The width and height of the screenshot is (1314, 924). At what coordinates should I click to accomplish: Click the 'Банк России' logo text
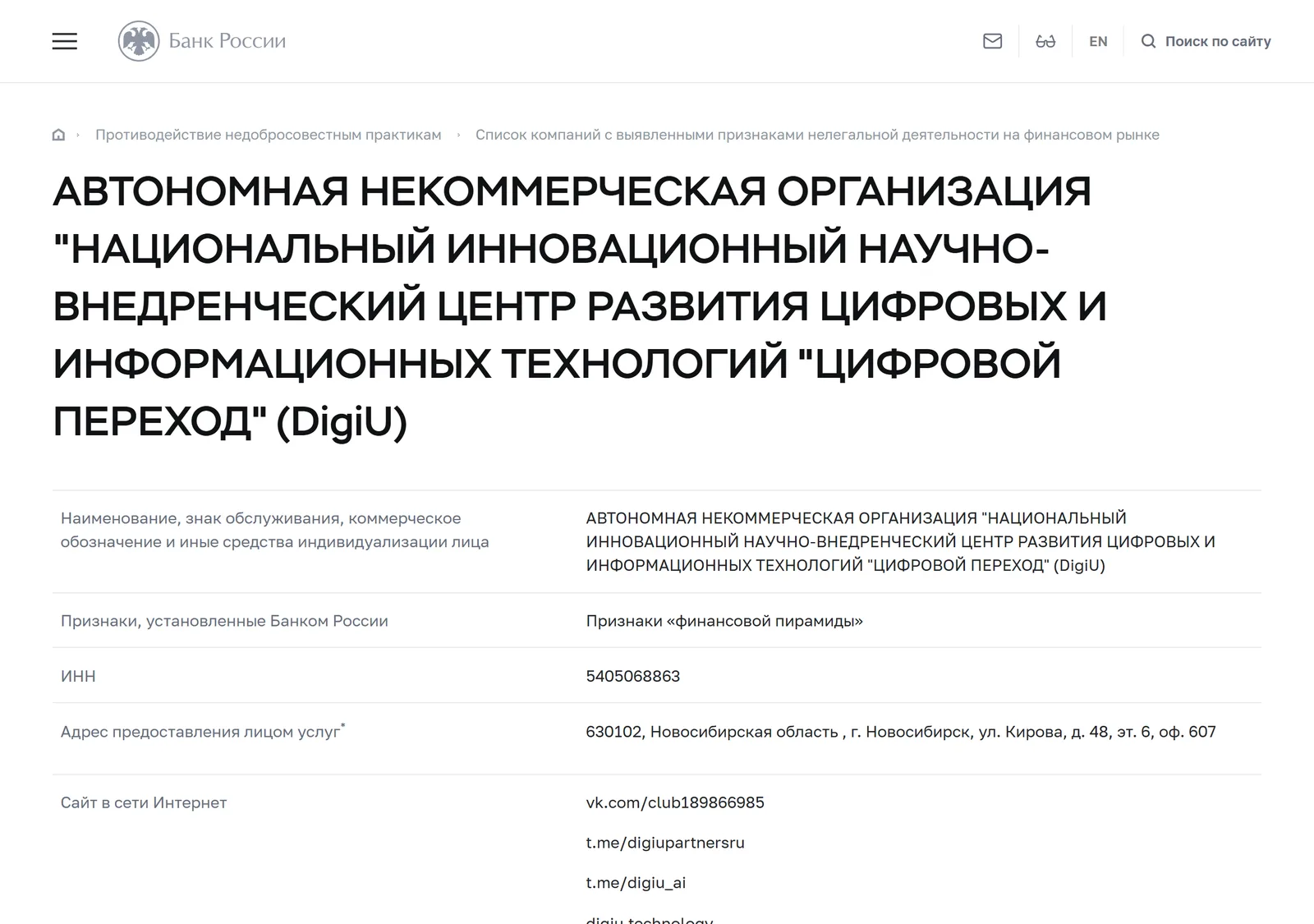pos(227,41)
